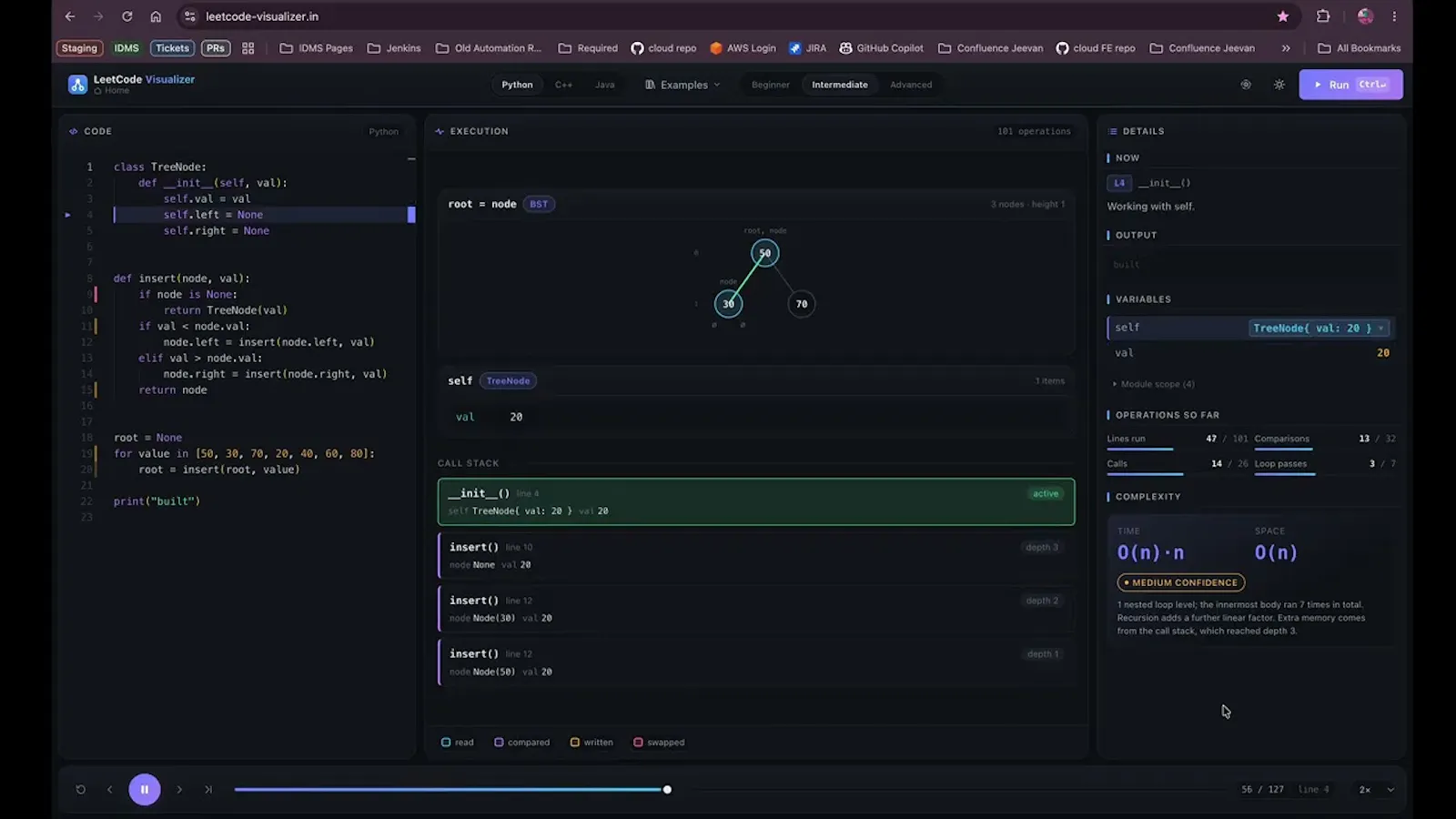Select tree node 70 in visualization

click(x=802, y=304)
